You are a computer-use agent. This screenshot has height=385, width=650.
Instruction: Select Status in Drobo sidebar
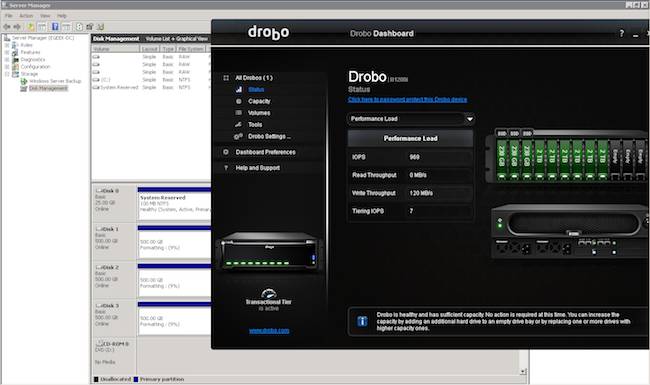pyautogui.click(x=256, y=90)
